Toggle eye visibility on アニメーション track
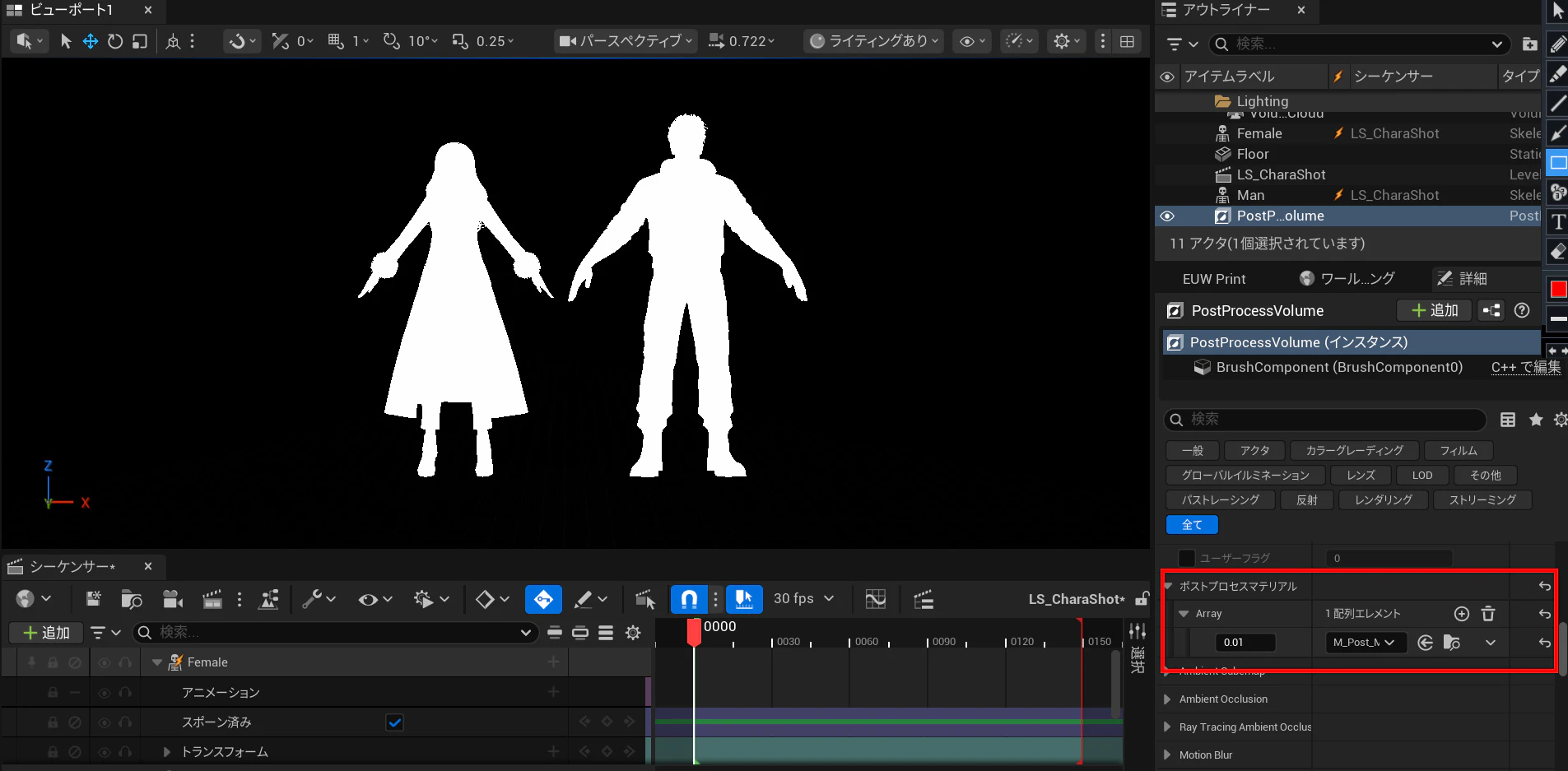Screen dimensions: 1568x771 point(104,693)
